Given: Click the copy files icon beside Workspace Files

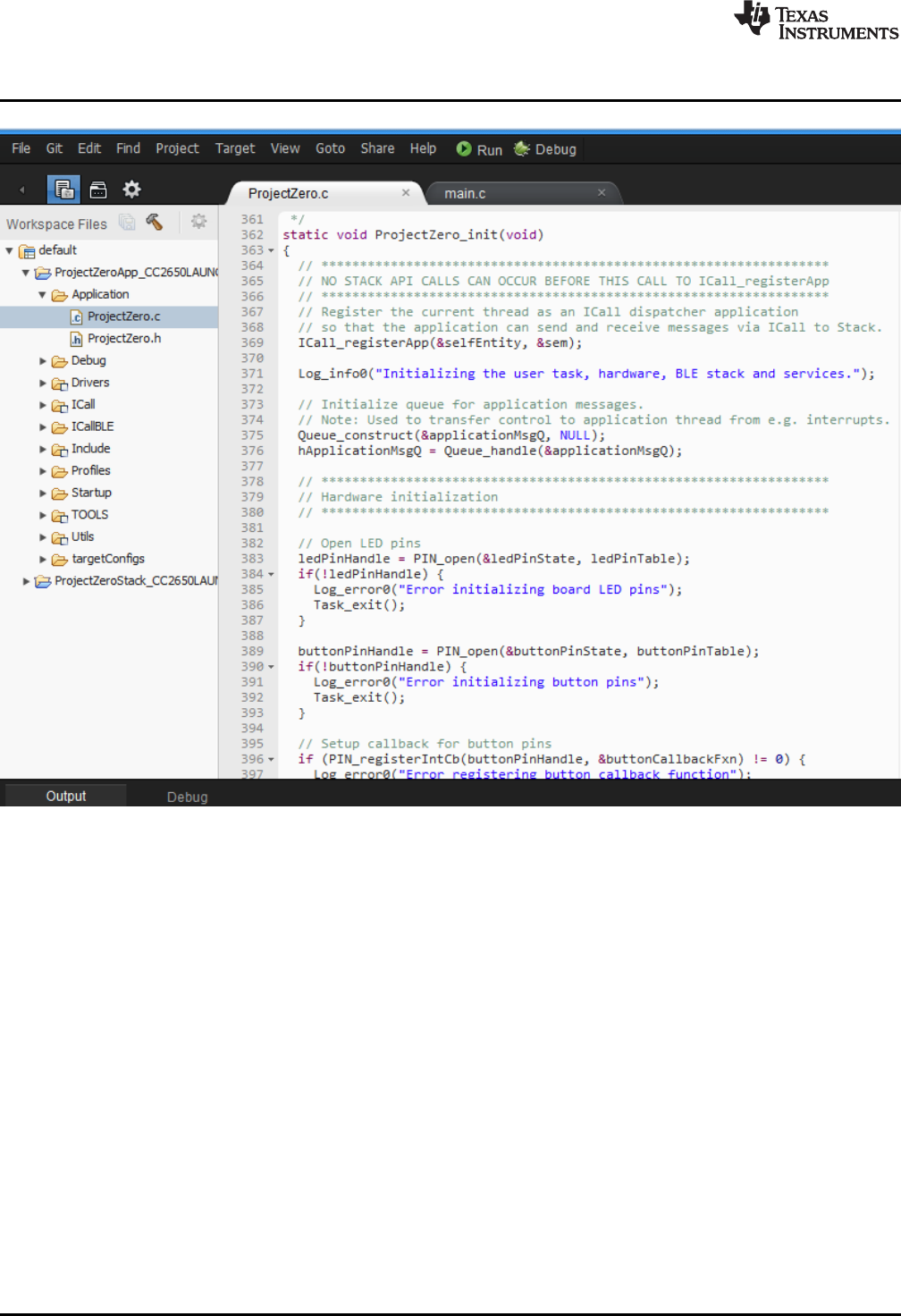Looking at the screenshot, I should tap(127, 223).
